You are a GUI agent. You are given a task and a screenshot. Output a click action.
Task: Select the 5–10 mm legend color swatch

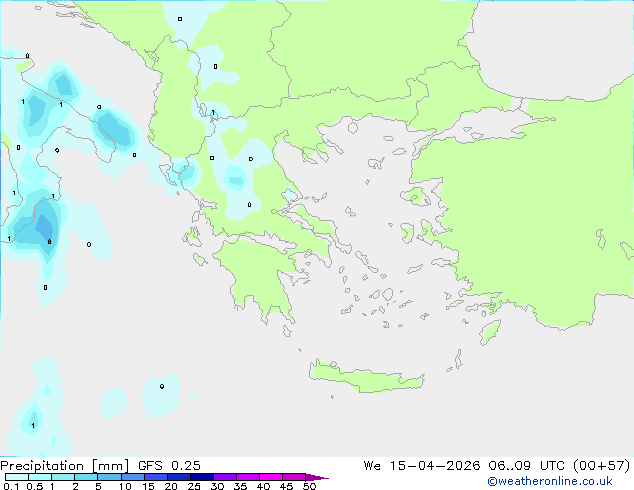pos(109,477)
